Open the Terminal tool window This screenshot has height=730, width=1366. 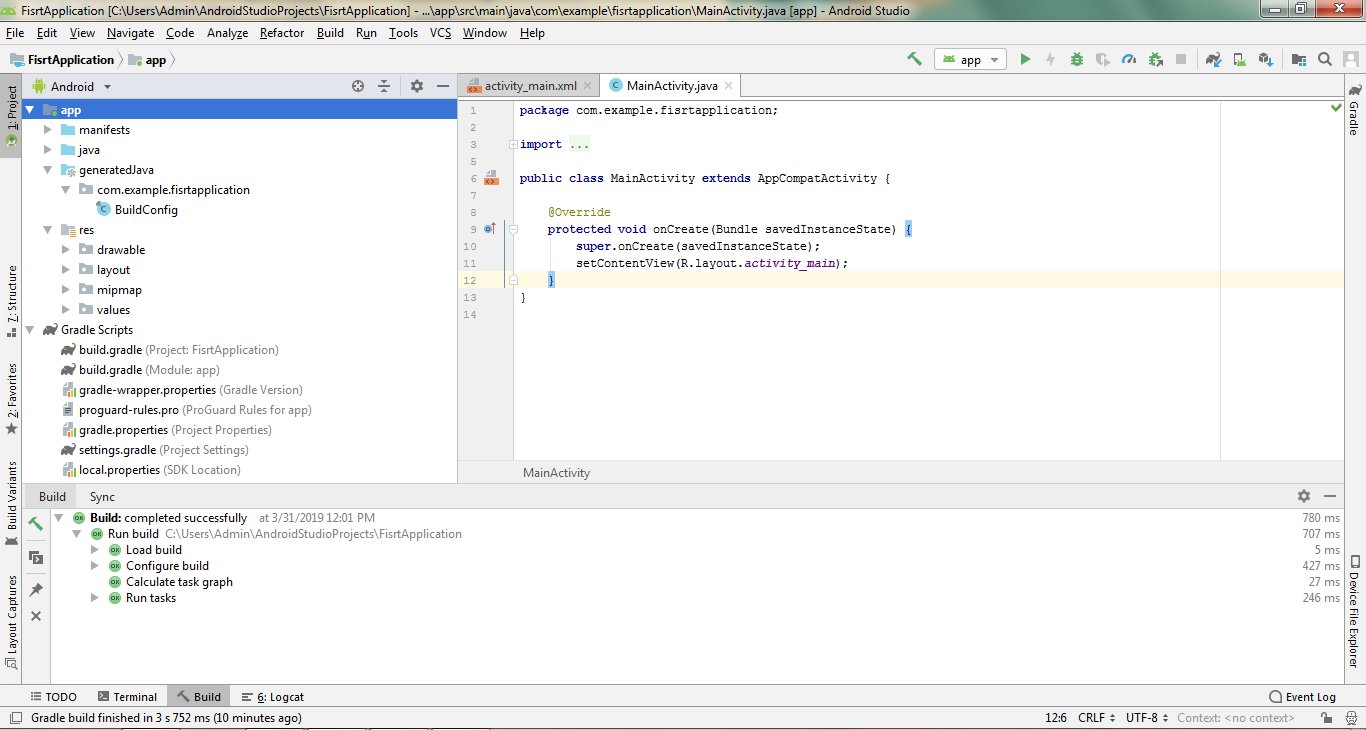[x=127, y=697]
